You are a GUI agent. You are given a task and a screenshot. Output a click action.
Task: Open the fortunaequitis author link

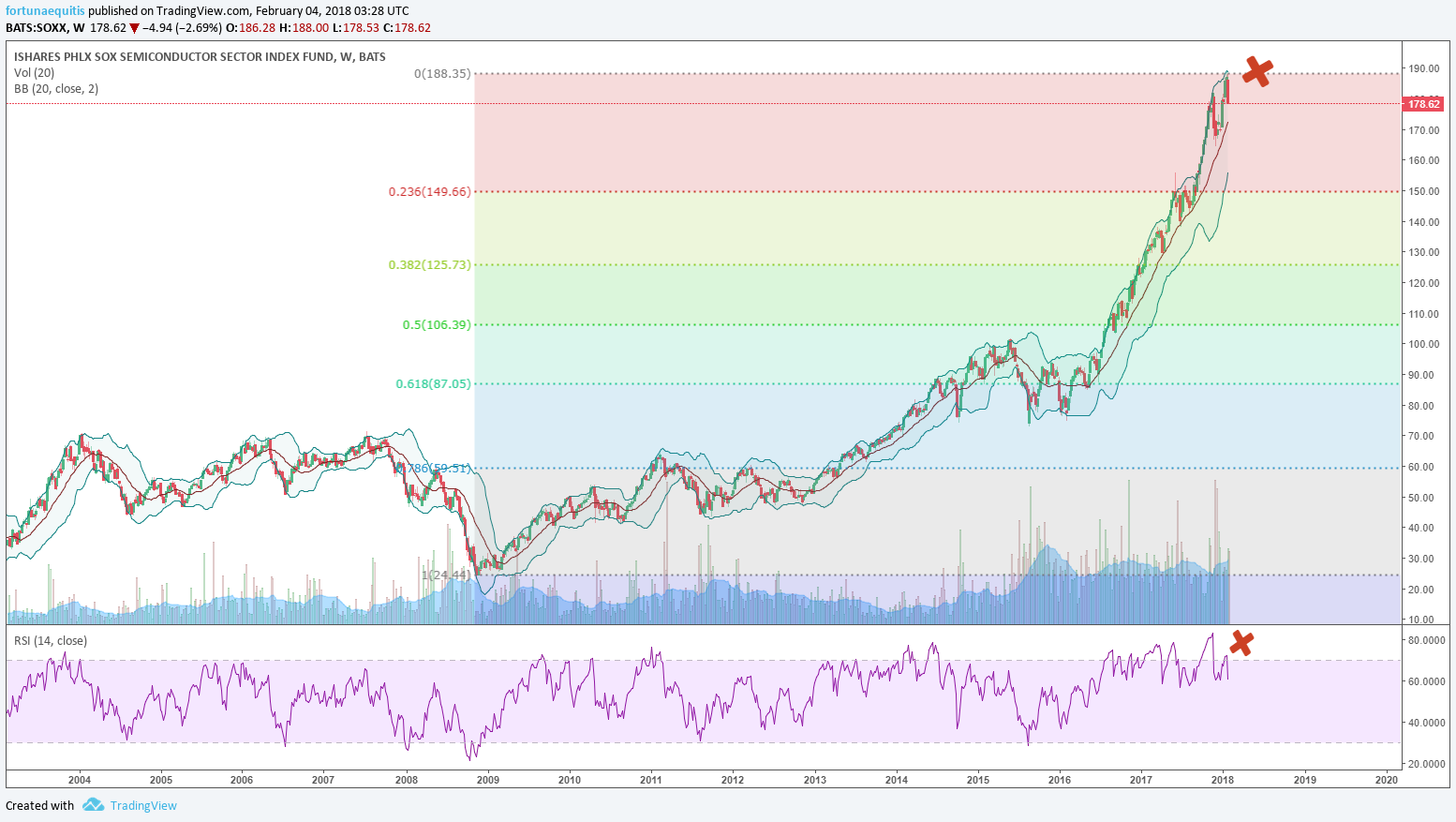point(45,11)
